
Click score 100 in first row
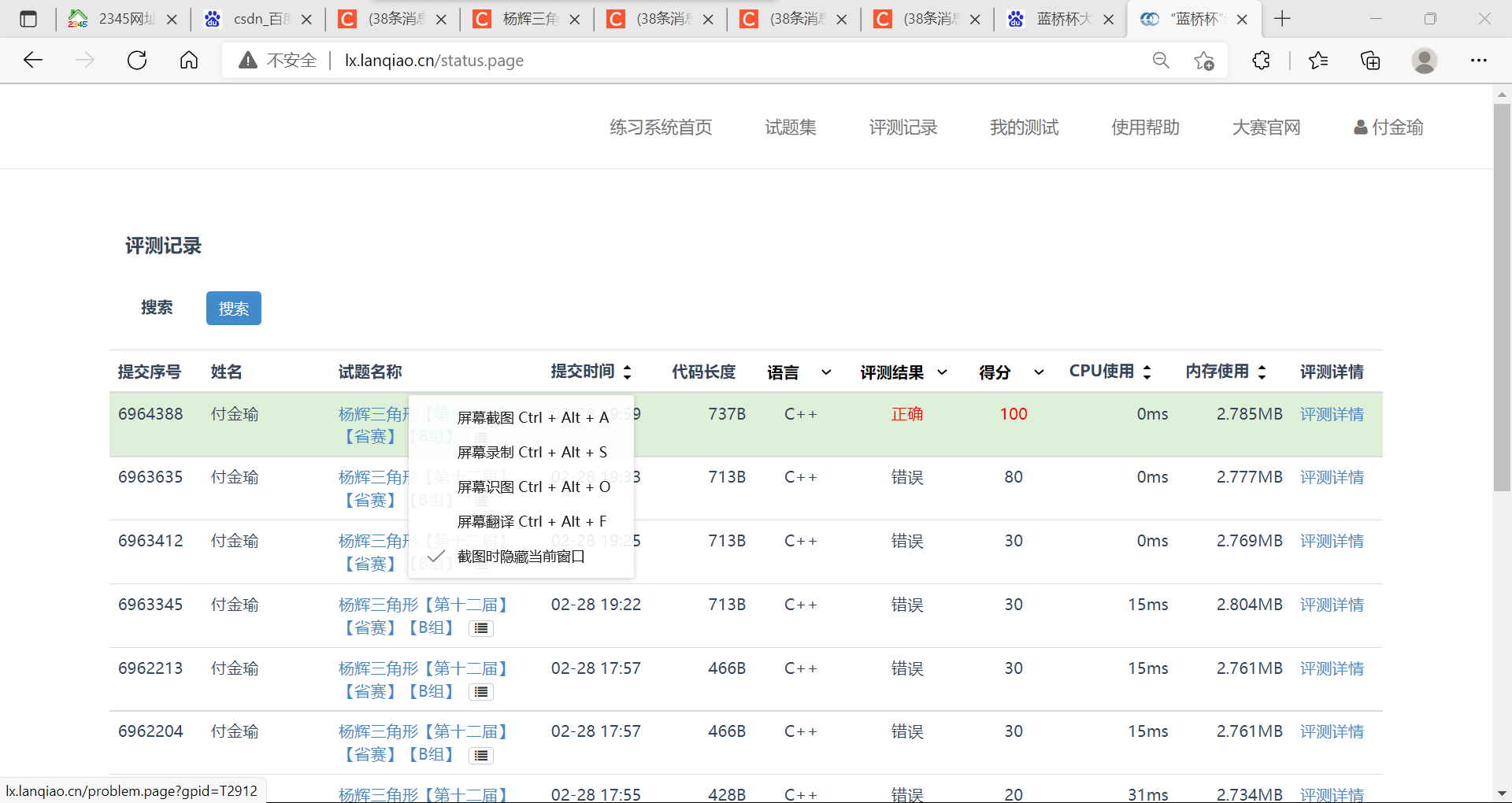1014,414
